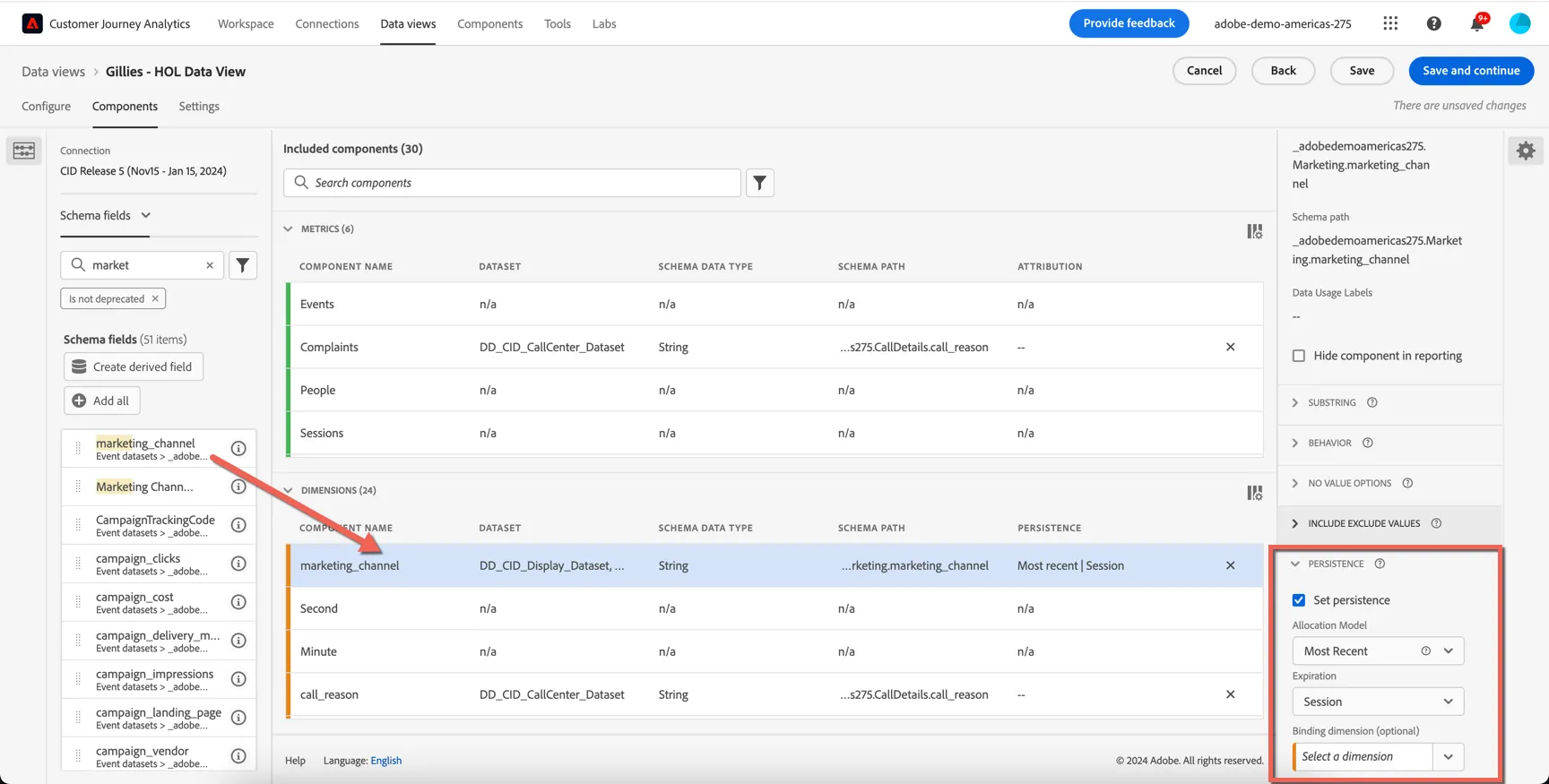
Task: Show info for marketing_channel schema field
Action: click(x=238, y=448)
